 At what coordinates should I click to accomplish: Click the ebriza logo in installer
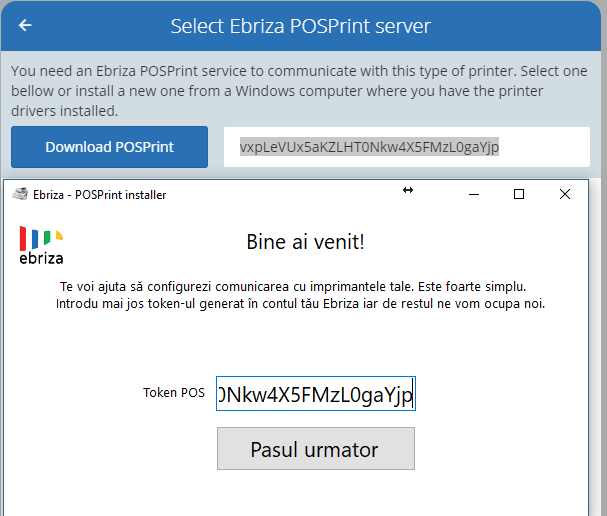click(x=41, y=245)
